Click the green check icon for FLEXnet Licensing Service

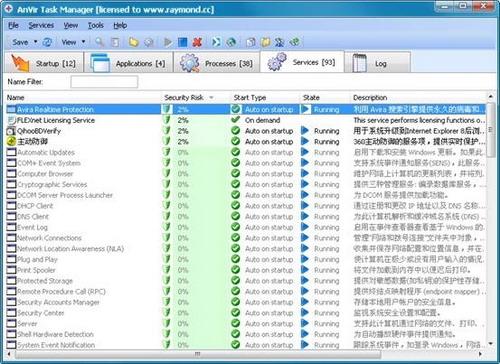tap(236, 120)
